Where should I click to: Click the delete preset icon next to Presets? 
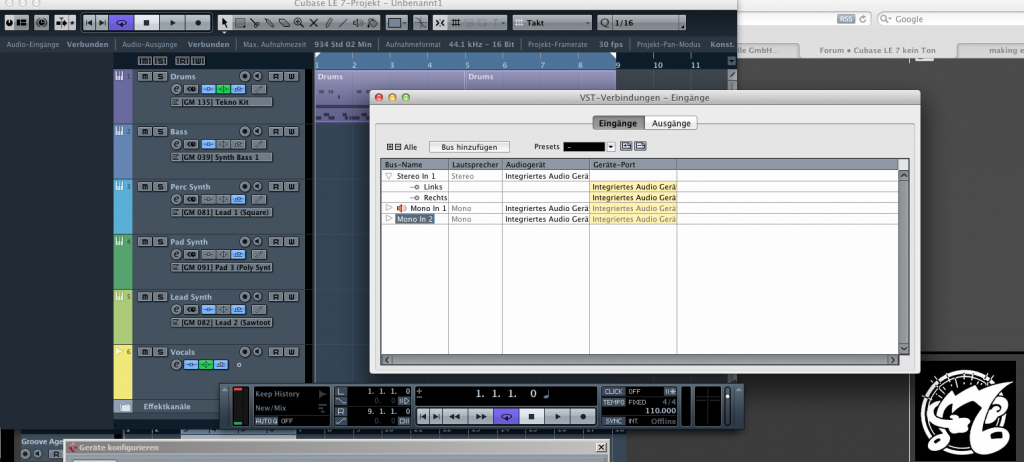click(x=640, y=146)
